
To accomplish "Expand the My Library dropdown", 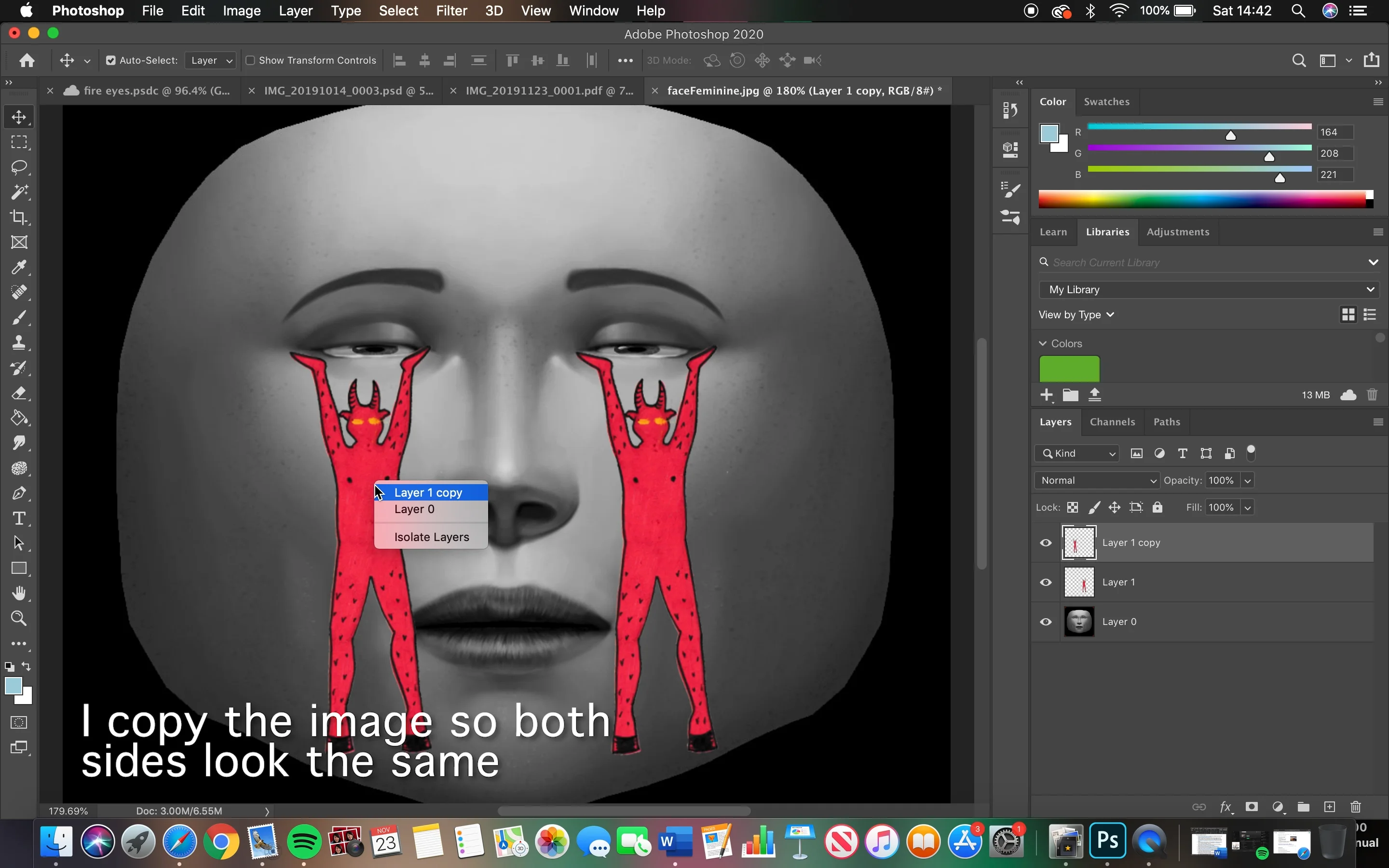I will (1209, 289).
